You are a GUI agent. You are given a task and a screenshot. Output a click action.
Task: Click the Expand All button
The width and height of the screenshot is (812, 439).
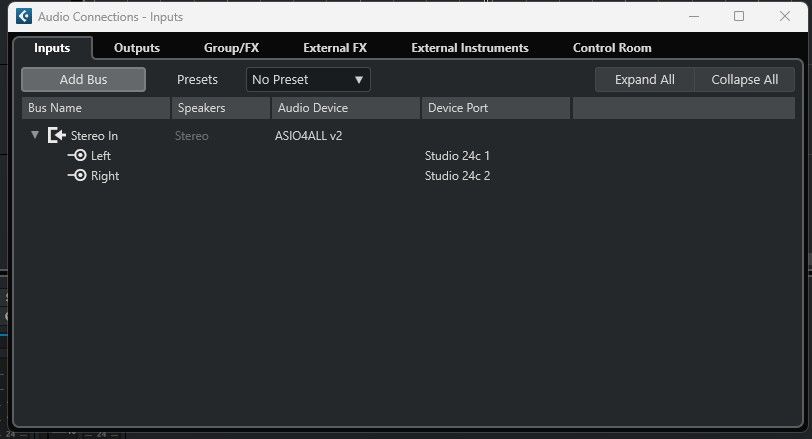645,80
